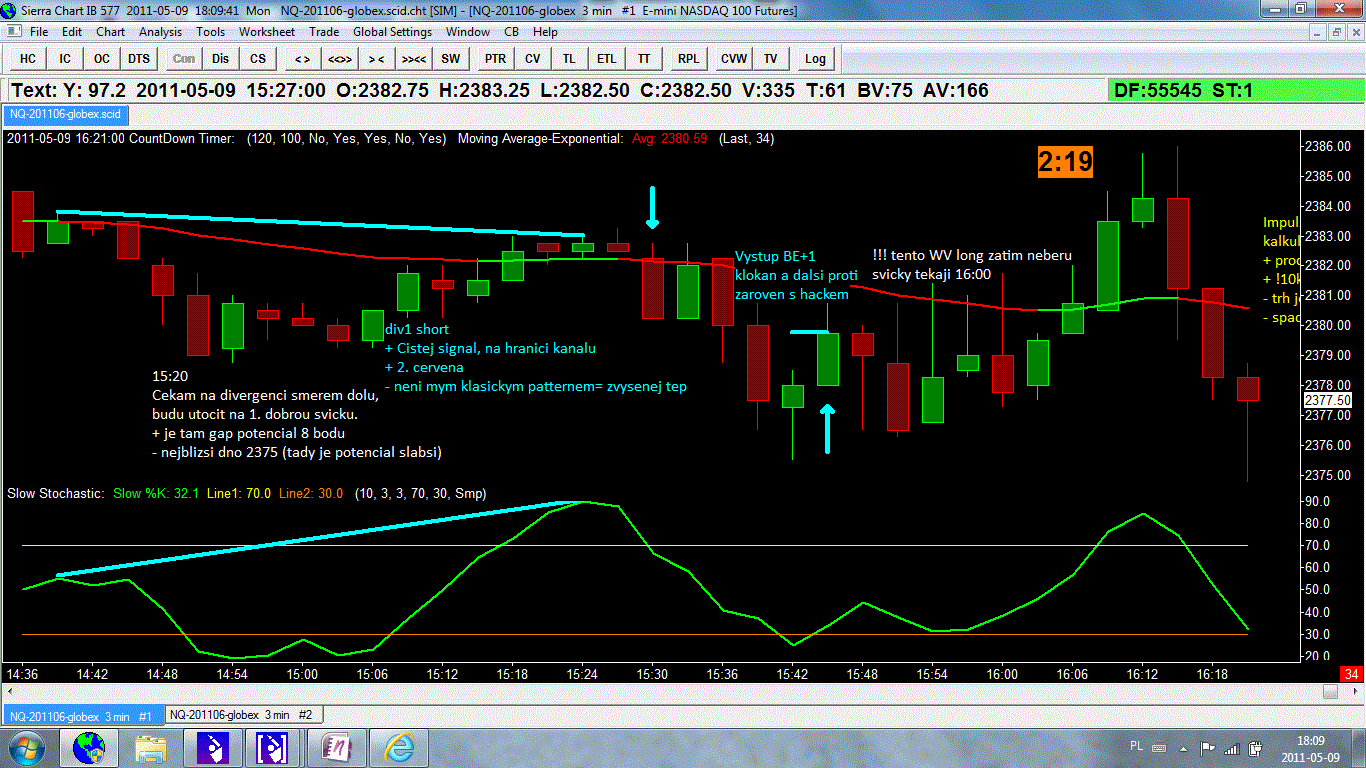The height and width of the screenshot is (768, 1366).
Task: Click the >><< bar spacing button
Action: click(x=414, y=58)
